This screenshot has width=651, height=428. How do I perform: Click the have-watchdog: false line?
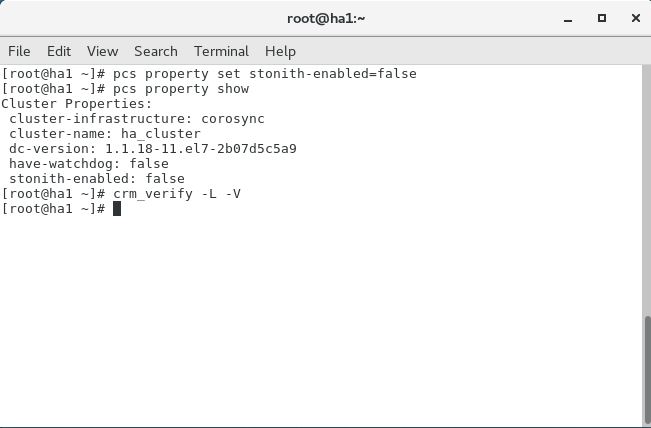coord(89,164)
